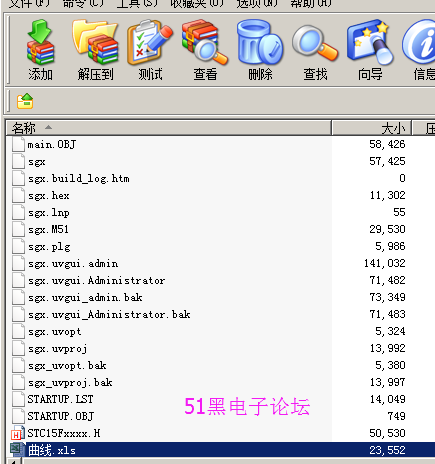Go up one folder level icon
Screen dimensions: 435x464
(x=25, y=101)
